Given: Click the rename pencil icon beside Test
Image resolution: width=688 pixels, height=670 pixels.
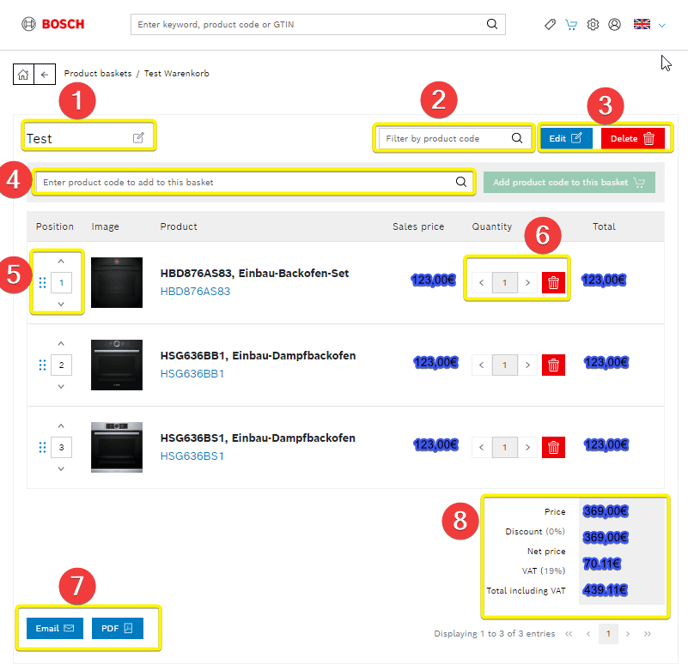Looking at the screenshot, I should (x=139, y=138).
